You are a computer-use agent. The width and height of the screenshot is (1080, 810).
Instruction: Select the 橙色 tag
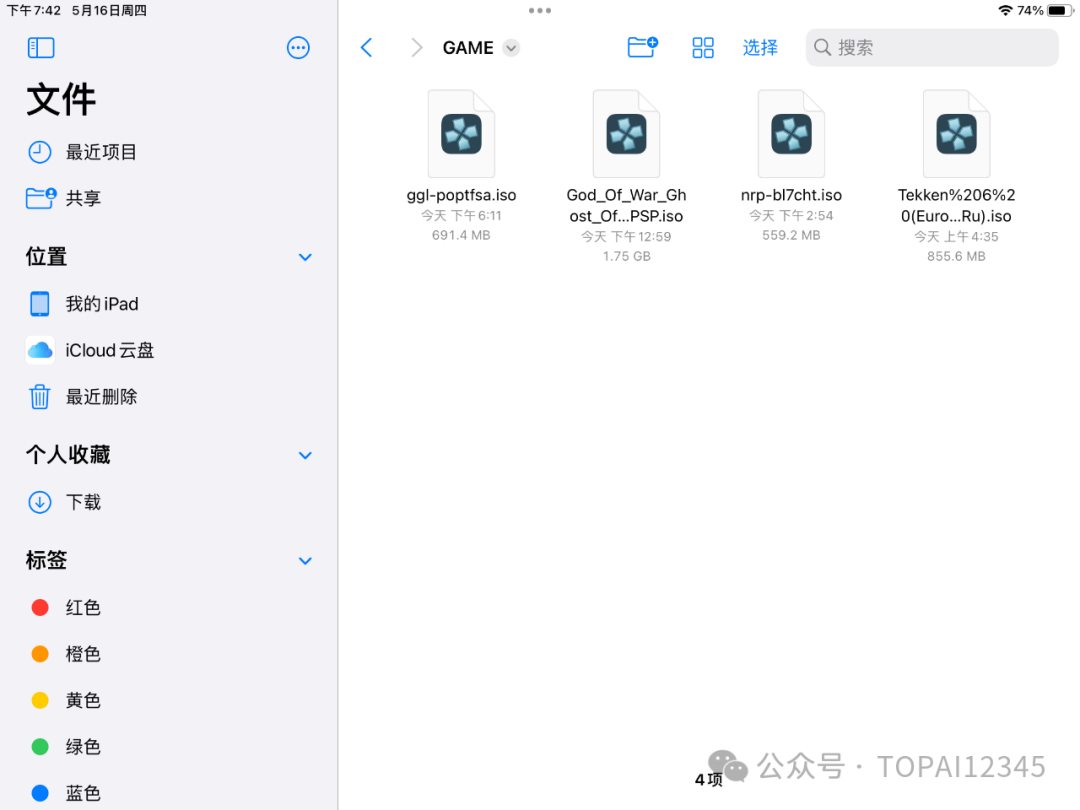[169, 654]
